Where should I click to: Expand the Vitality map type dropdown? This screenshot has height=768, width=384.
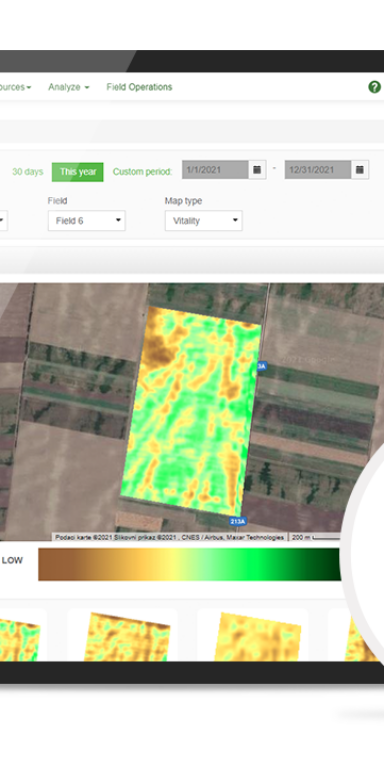pos(204,221)
